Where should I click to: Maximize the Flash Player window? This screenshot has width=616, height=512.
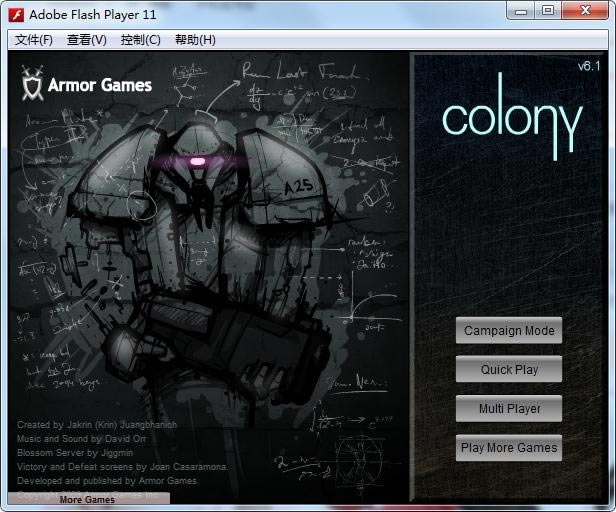(x=547, y=11)
